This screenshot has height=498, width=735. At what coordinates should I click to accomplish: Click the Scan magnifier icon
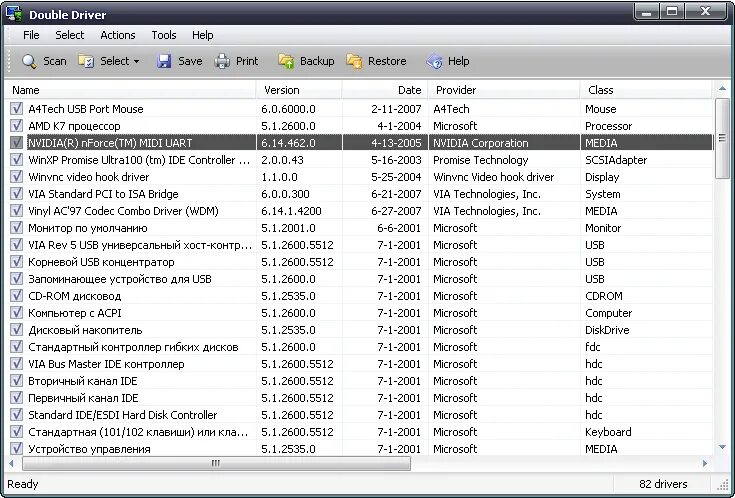tap(29, 61)
